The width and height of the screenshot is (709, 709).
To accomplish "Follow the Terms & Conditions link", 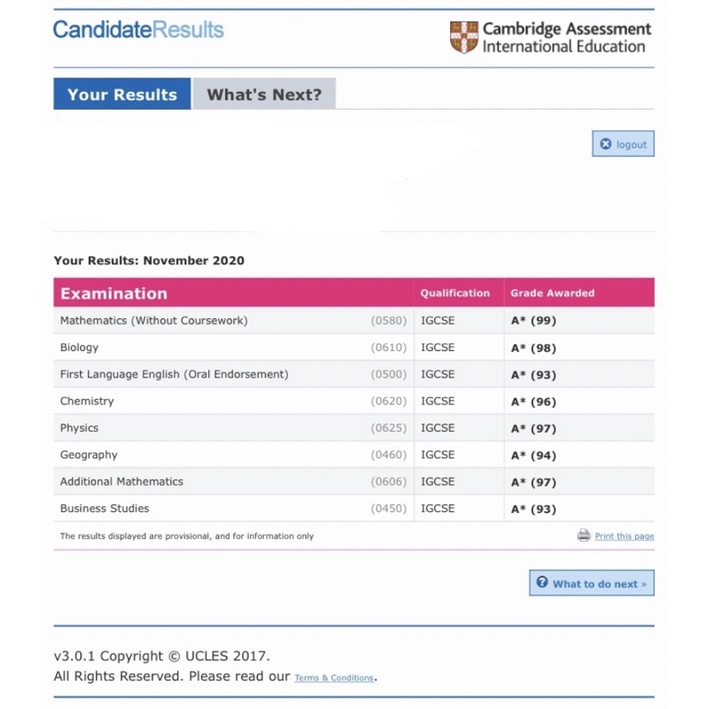I will point(334,678).
